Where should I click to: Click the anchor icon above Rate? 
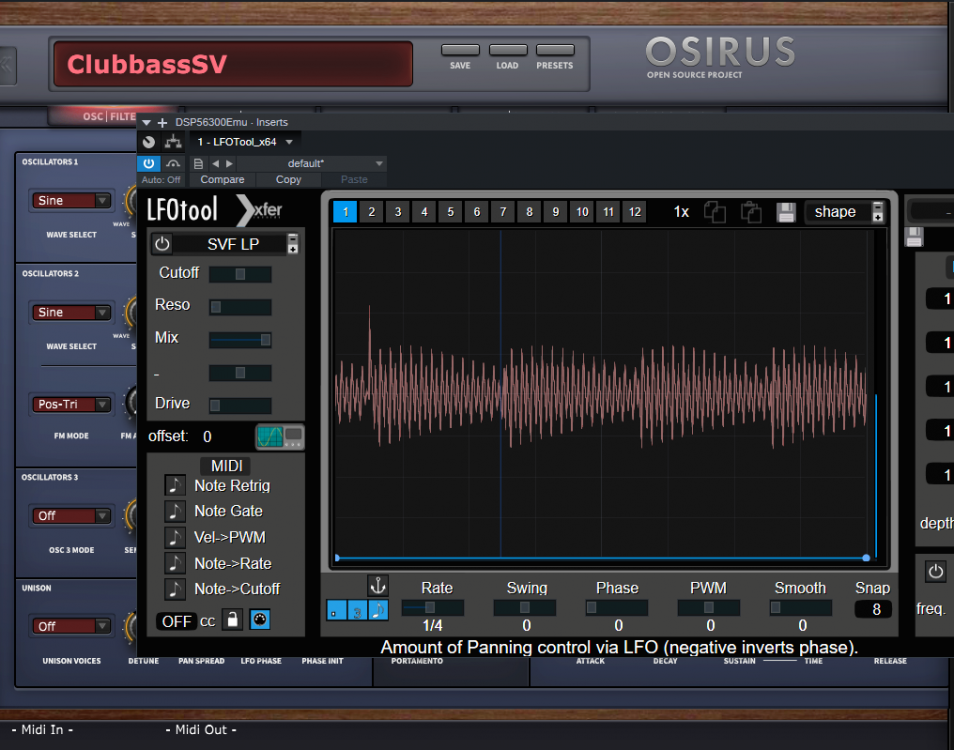coord(378,585)
